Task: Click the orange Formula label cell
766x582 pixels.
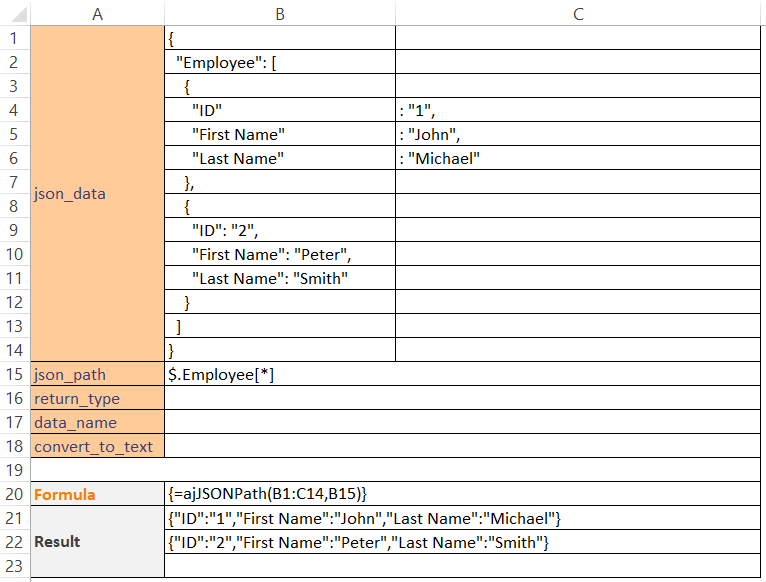Action: click(97, 494)
